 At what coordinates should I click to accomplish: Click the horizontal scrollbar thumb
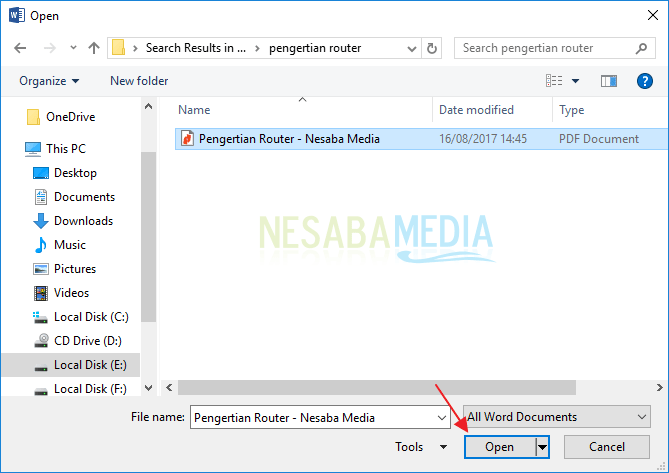(377, 387)
